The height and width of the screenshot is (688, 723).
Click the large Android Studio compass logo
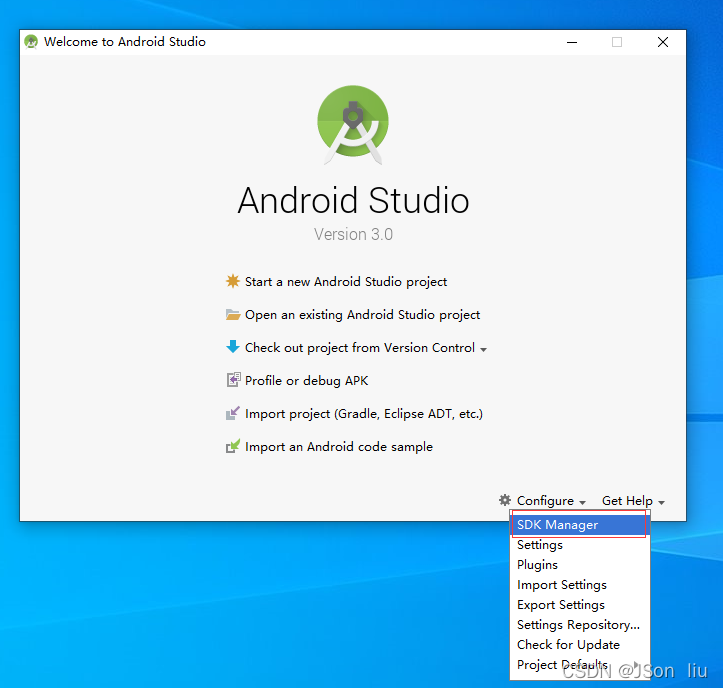pyautogui.click(x=353, y=125)
